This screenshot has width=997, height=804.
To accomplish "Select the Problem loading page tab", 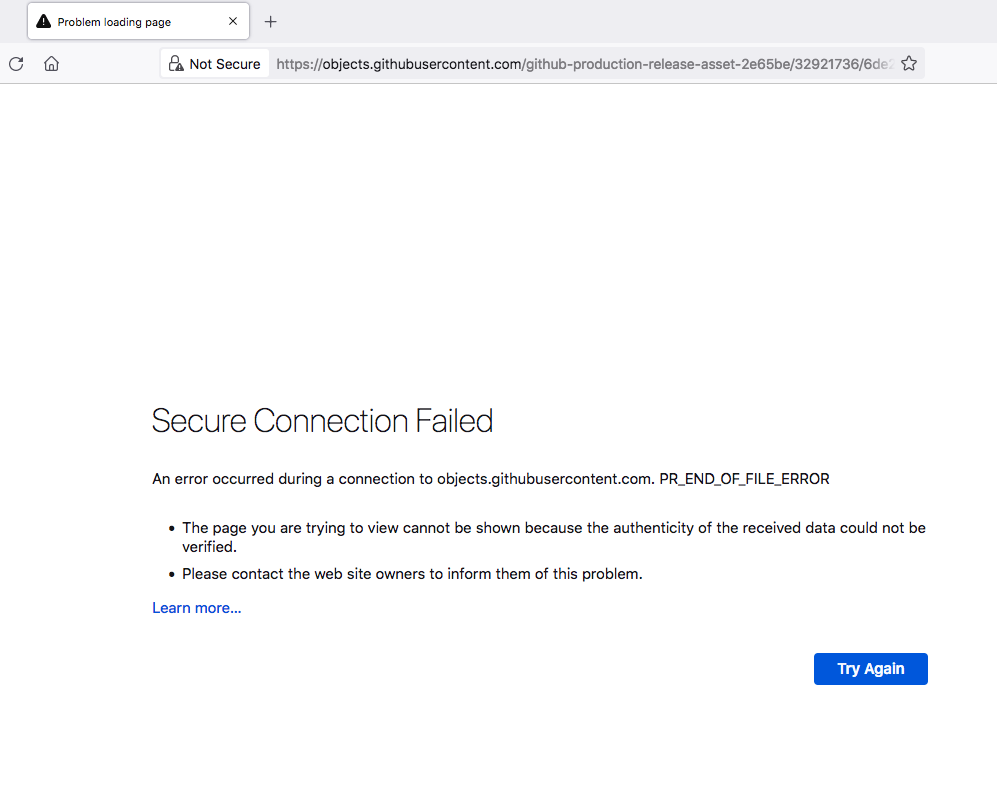I will tap(120, 21).
